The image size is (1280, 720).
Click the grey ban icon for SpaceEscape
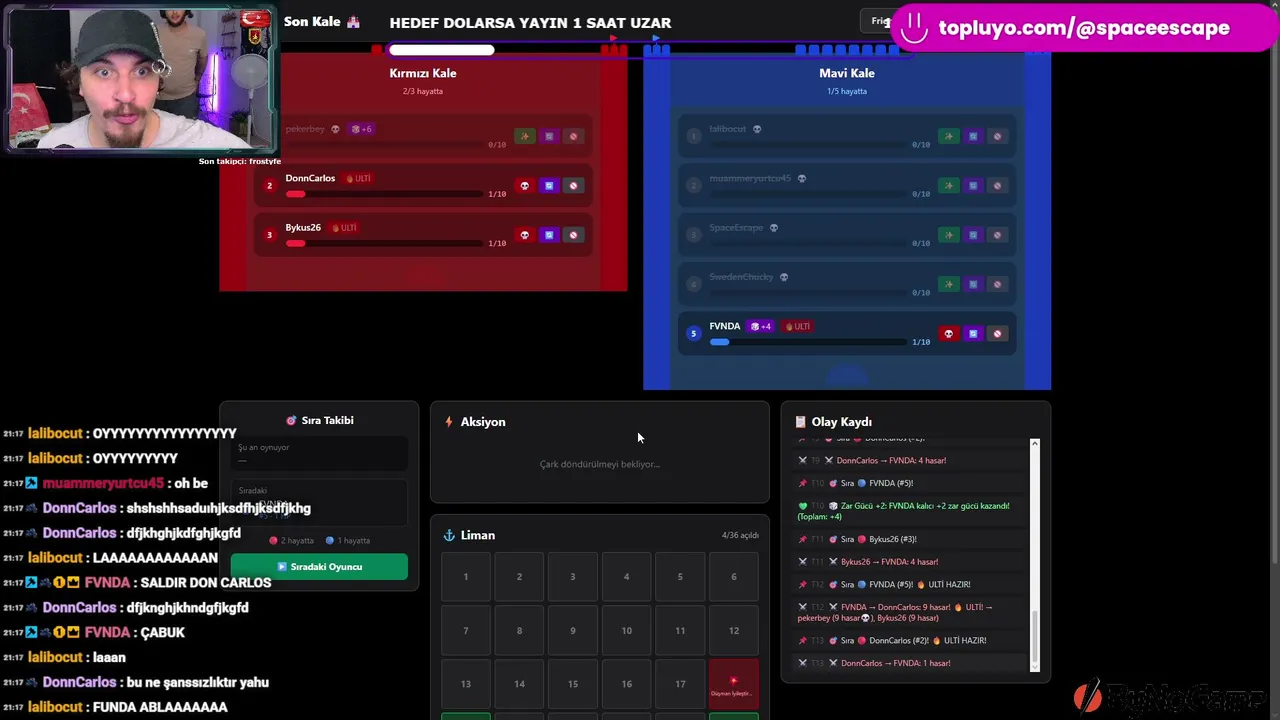pyautogui.click(x=997, y=235)
